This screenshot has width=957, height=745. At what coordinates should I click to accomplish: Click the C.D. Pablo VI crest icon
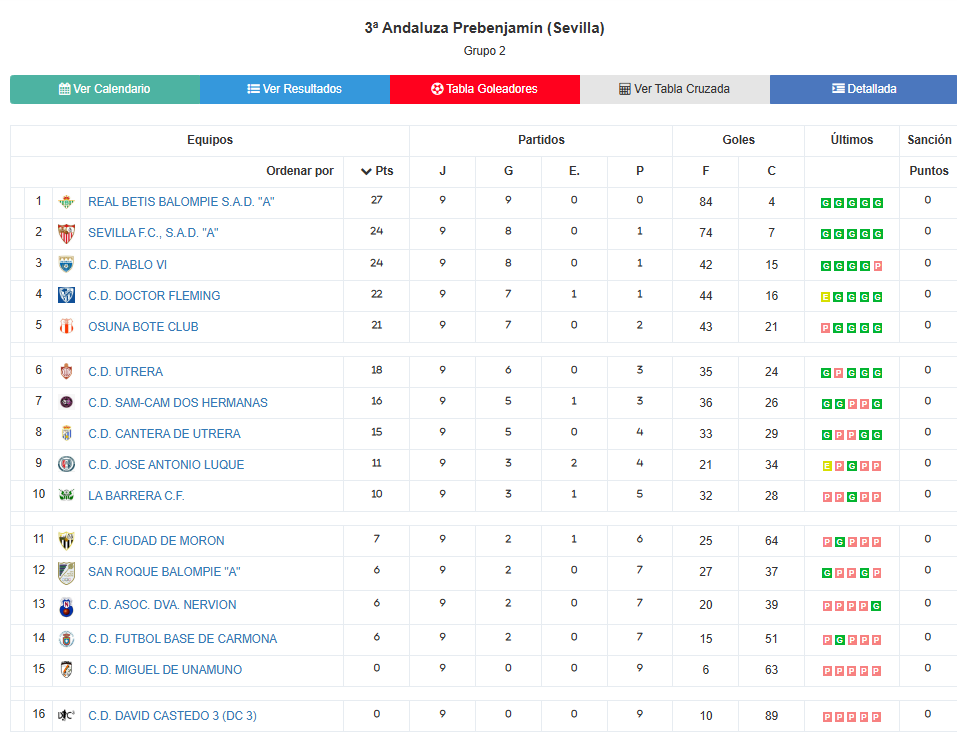click(x=67, y=264)
